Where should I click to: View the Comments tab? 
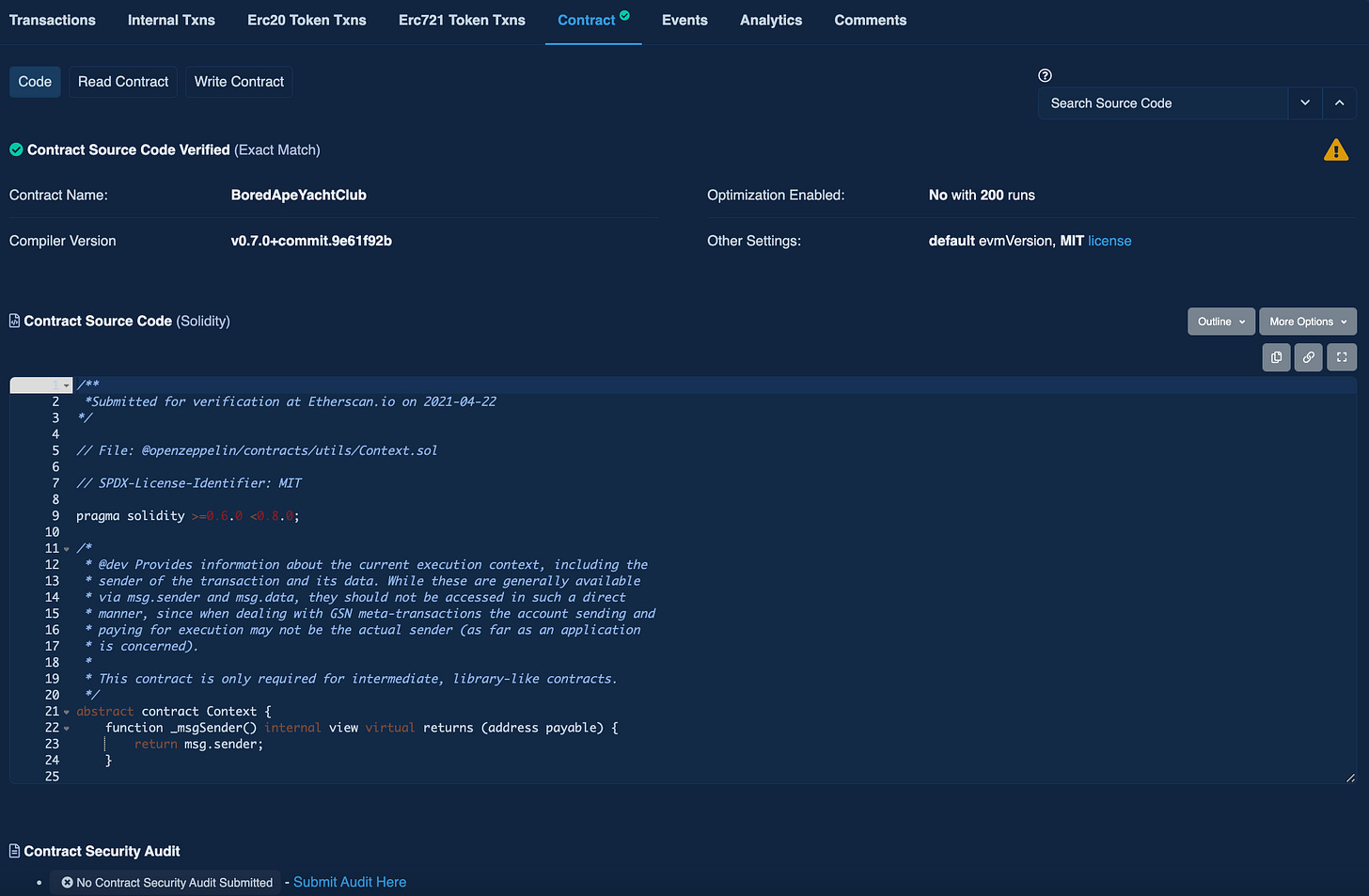click(871, 20)
